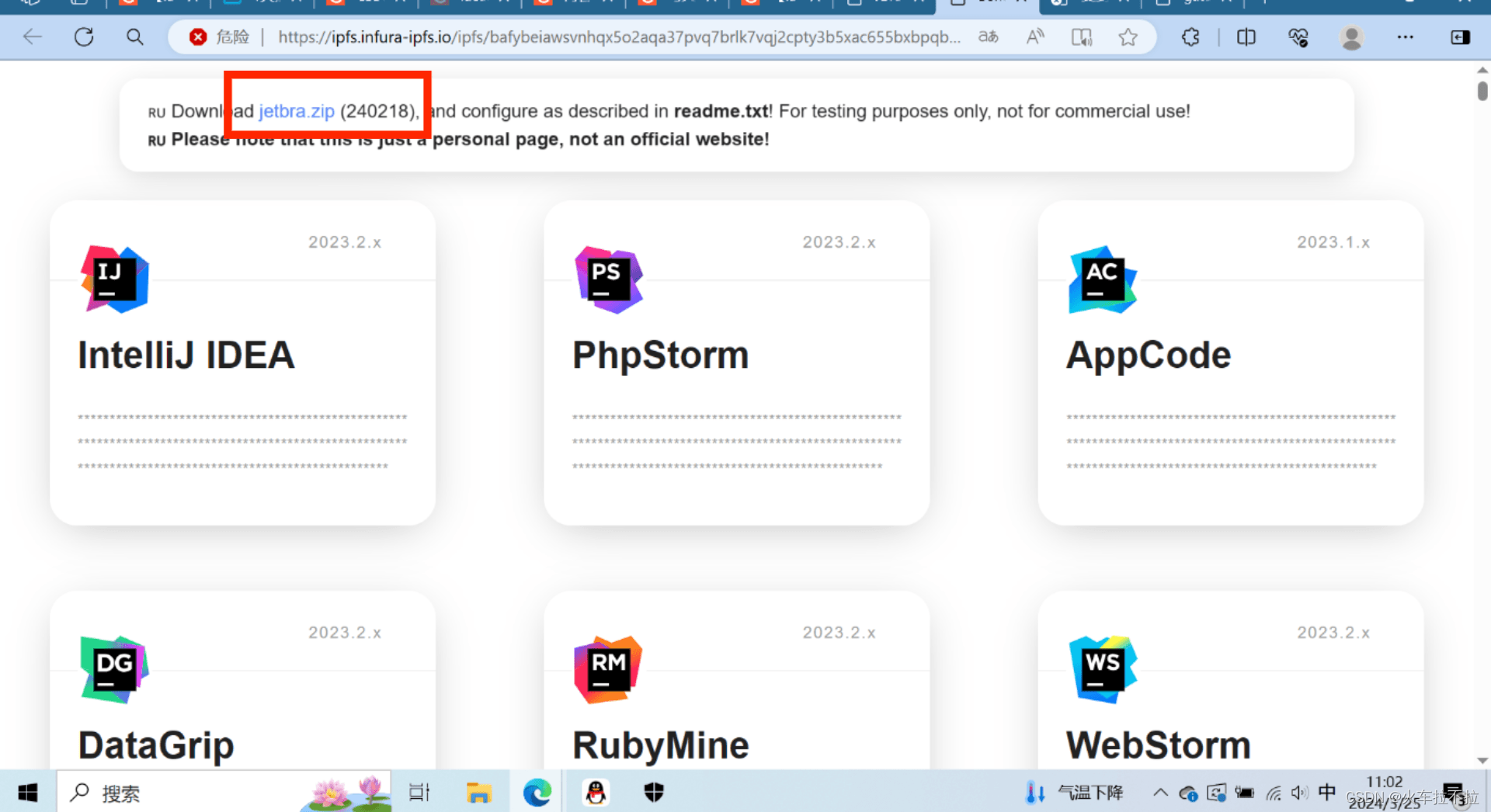Select the PhpStorm card title

coord(661,356)
